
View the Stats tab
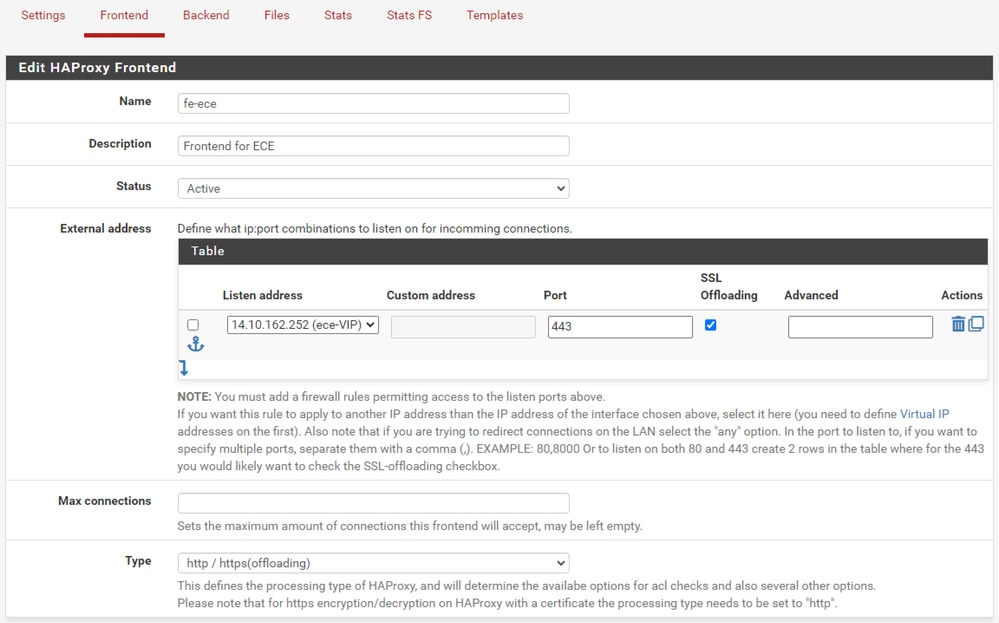[338, 15]
